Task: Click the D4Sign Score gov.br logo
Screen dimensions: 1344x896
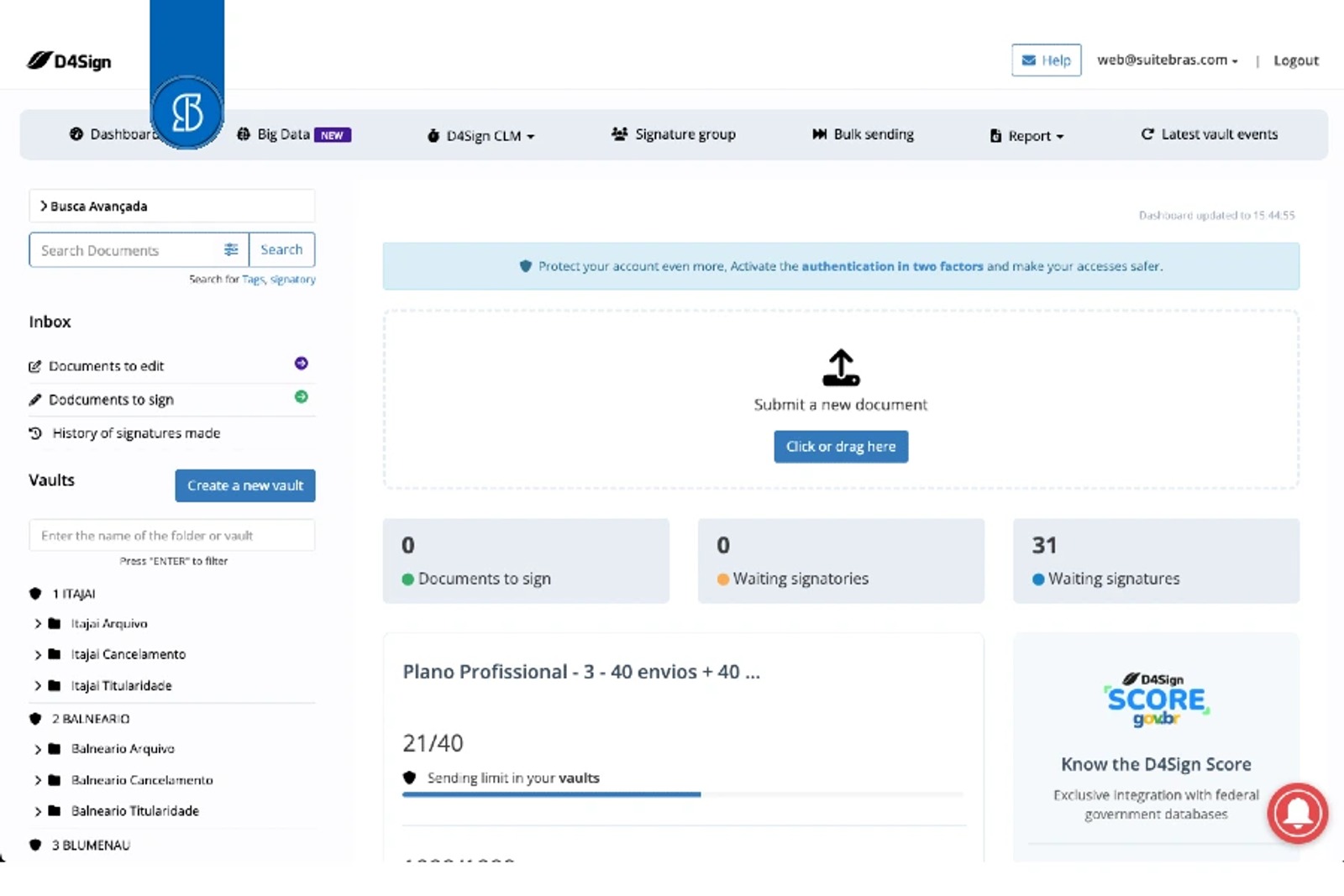Action: (x=1156, y=699)
